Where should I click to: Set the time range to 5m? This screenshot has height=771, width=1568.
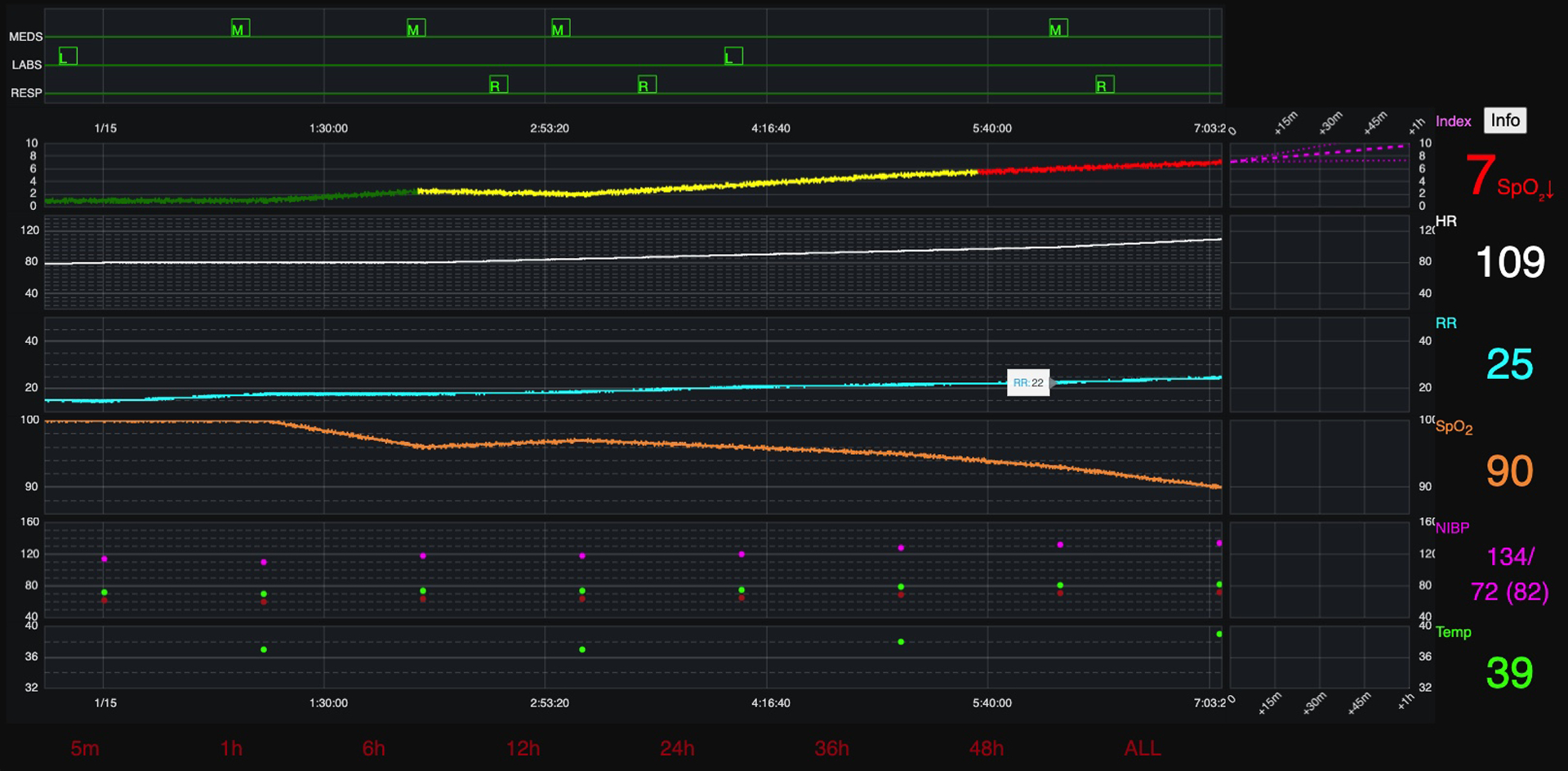coord(85,748)
